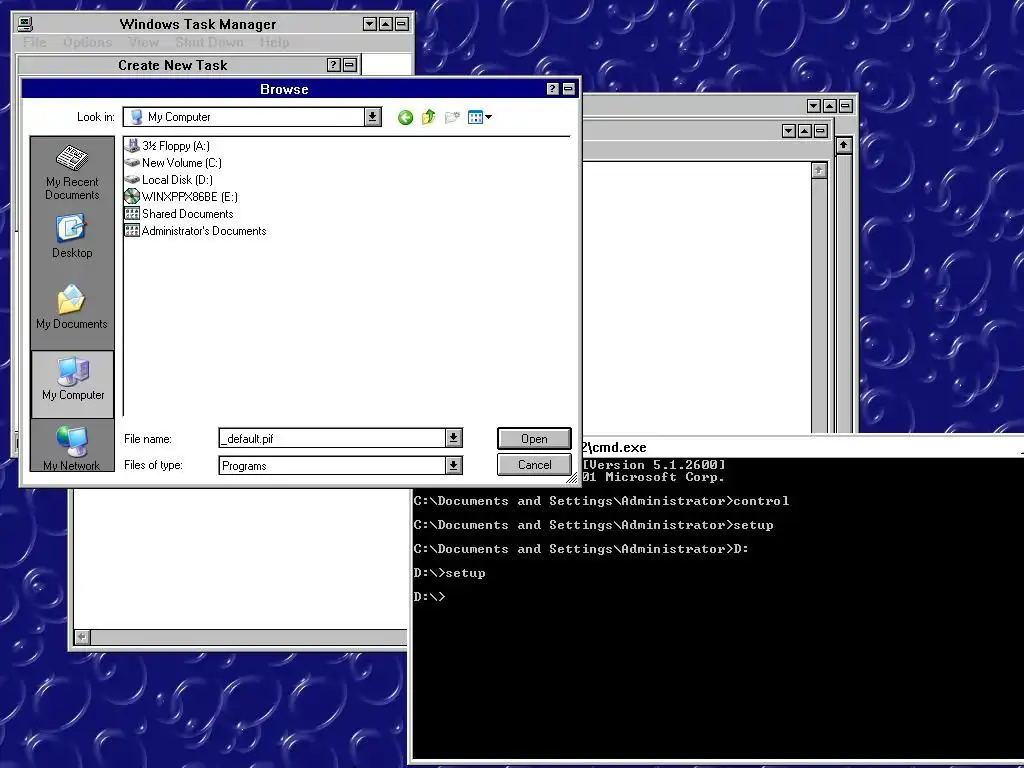The height and width of the screenshot is (768, 1024).
Task: Select Local Disk (D:) drive
Action: (168, 180)
